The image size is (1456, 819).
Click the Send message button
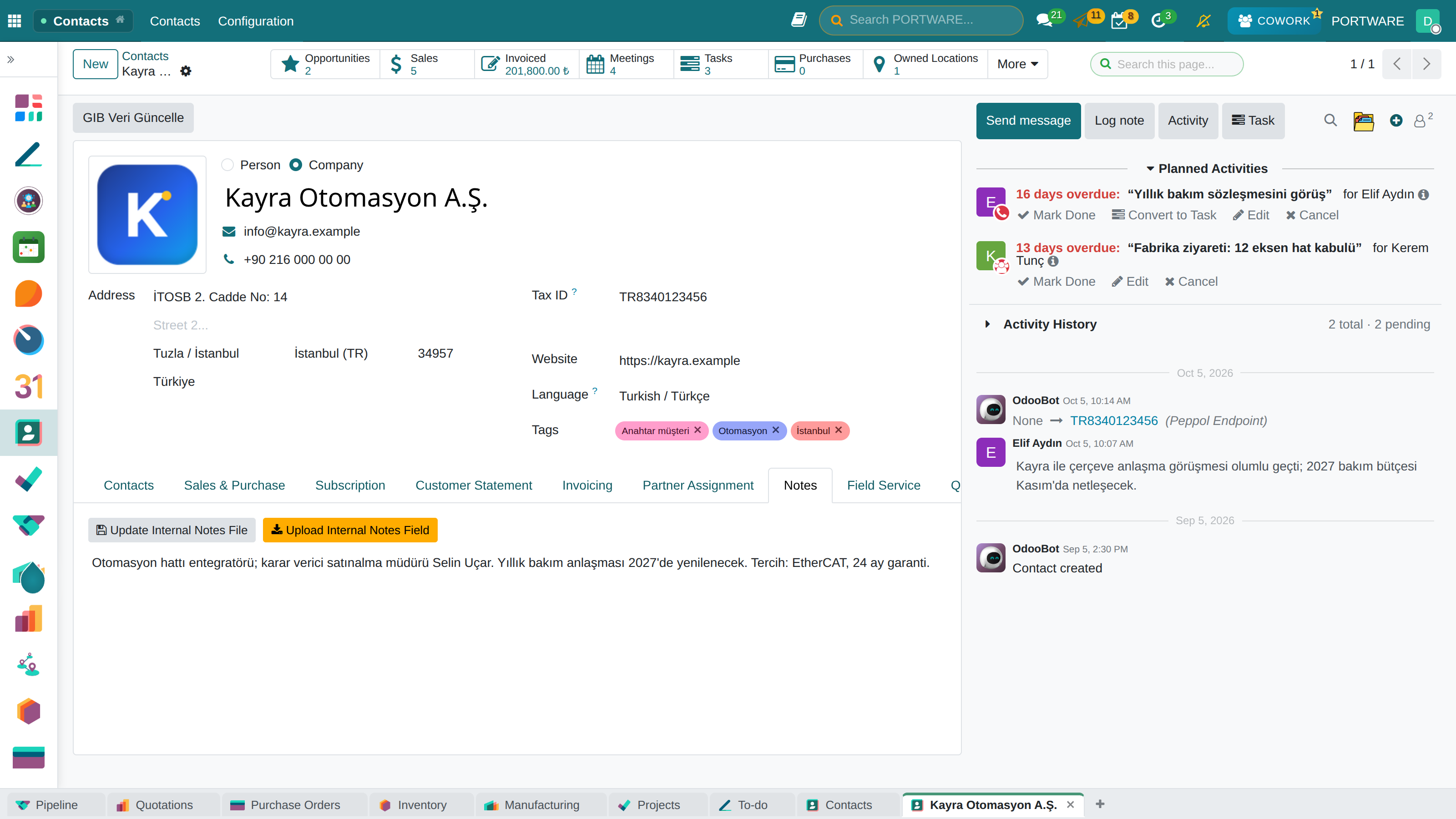pos(1028,121)
